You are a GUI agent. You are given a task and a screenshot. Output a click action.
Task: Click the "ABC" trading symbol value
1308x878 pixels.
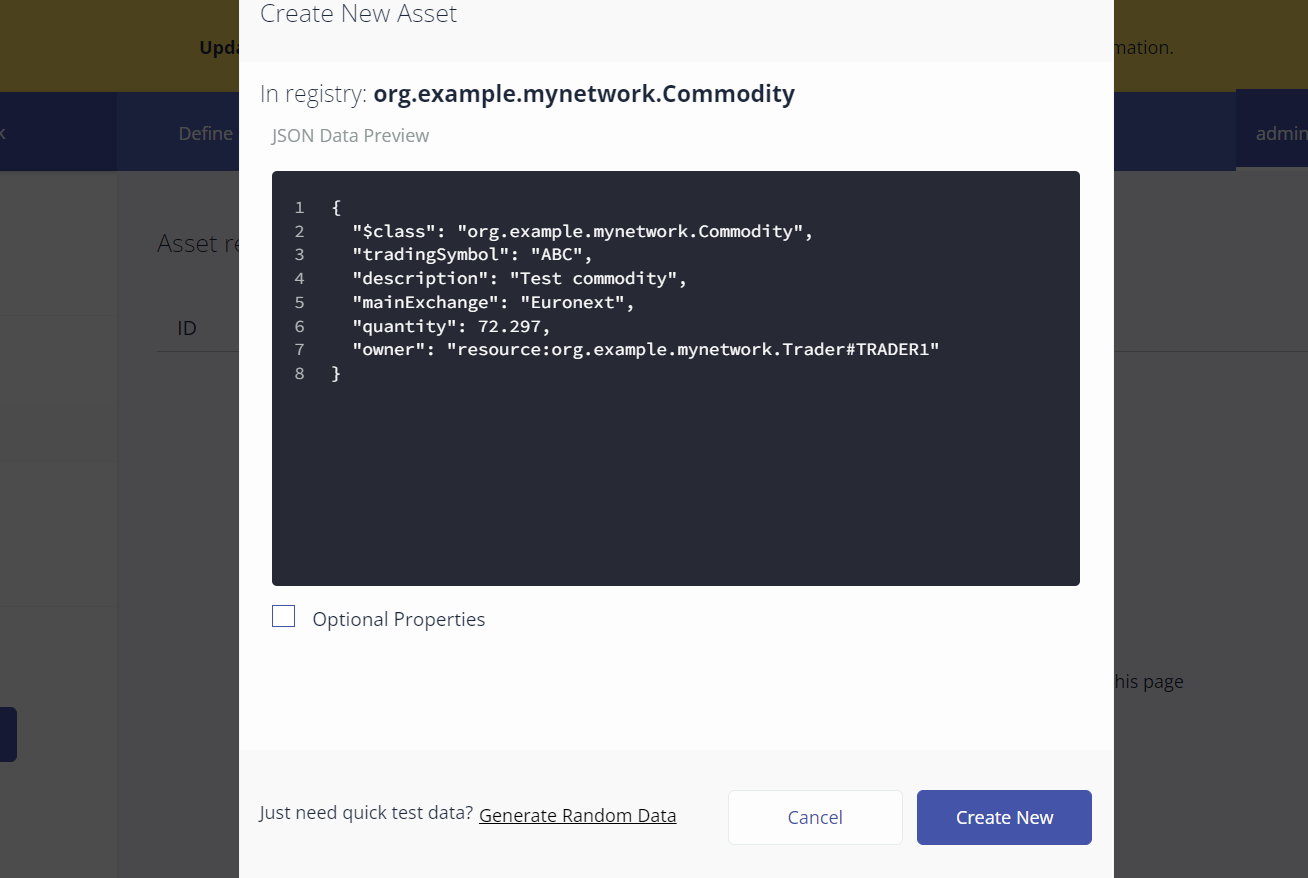coord(556,254)
